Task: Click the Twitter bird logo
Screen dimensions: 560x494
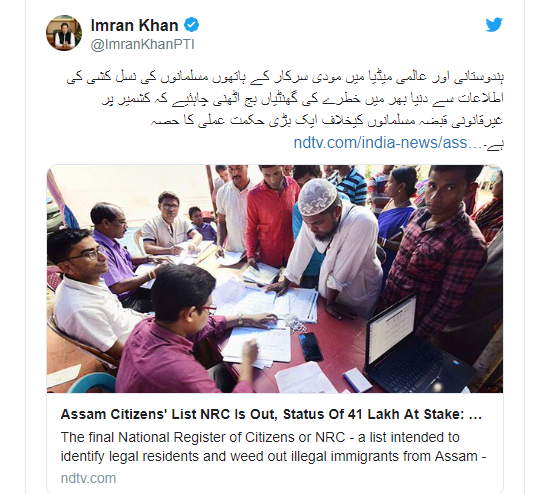Action: (494, 25)
